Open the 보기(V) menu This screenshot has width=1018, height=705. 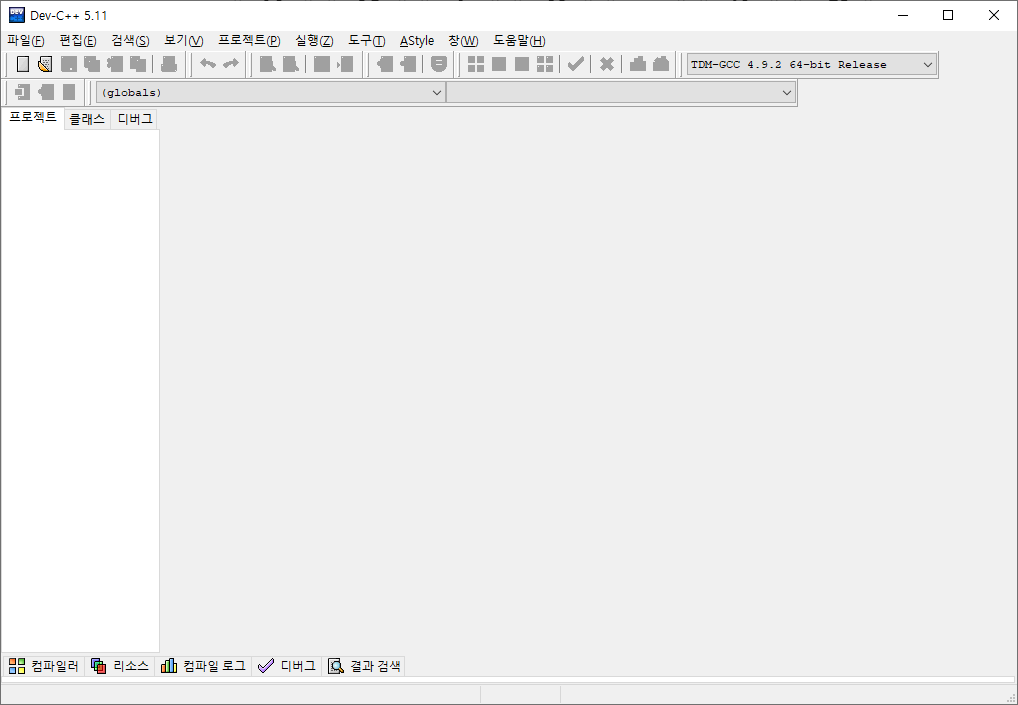click(x=184, y=41)
